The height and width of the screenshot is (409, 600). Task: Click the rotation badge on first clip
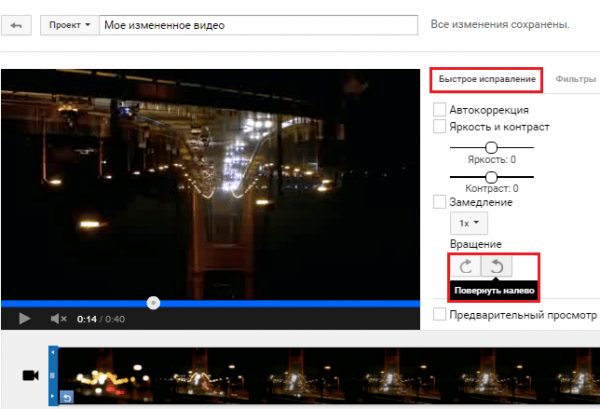67,398
